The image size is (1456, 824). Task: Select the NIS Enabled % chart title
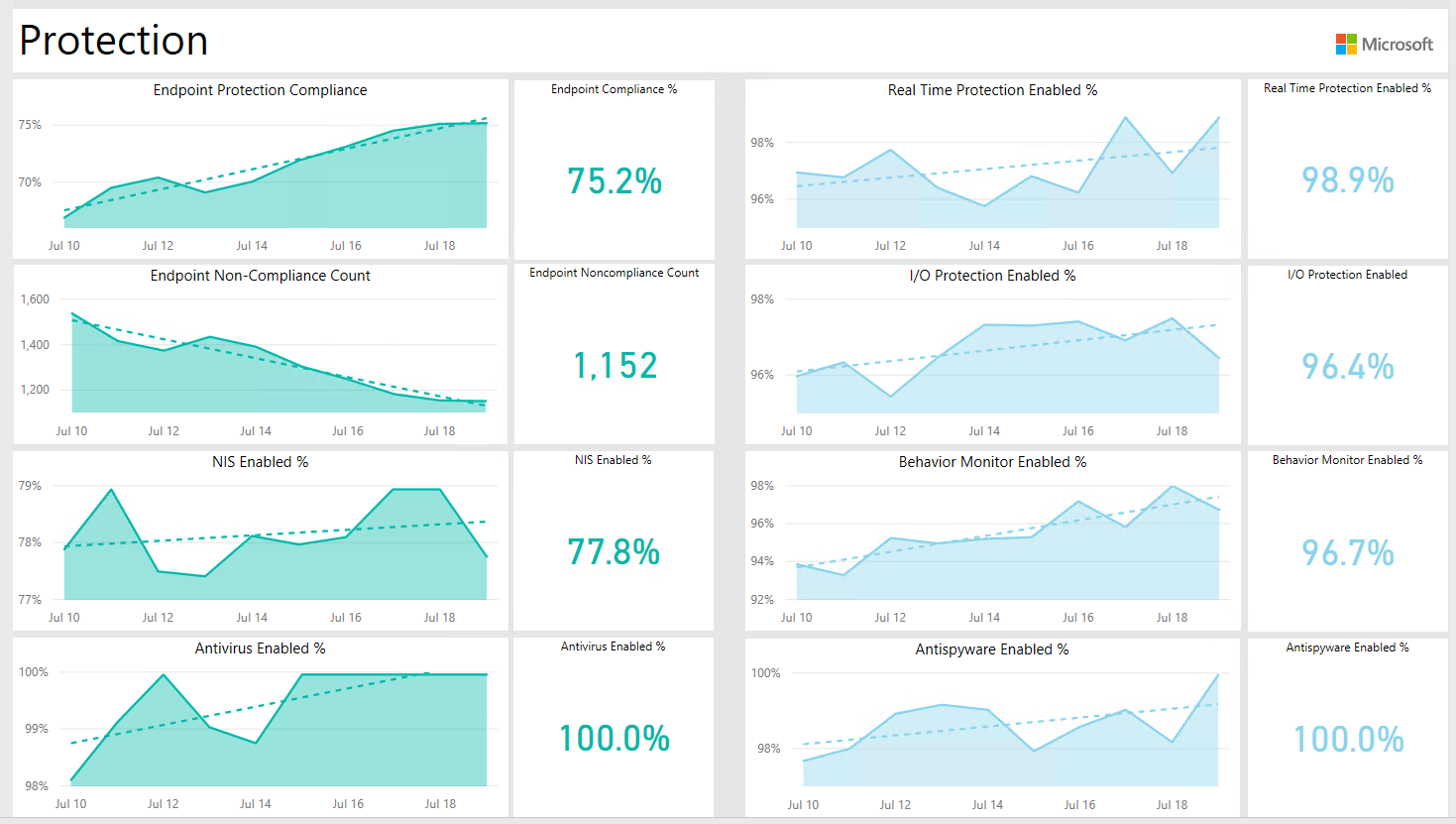point(260,462)
